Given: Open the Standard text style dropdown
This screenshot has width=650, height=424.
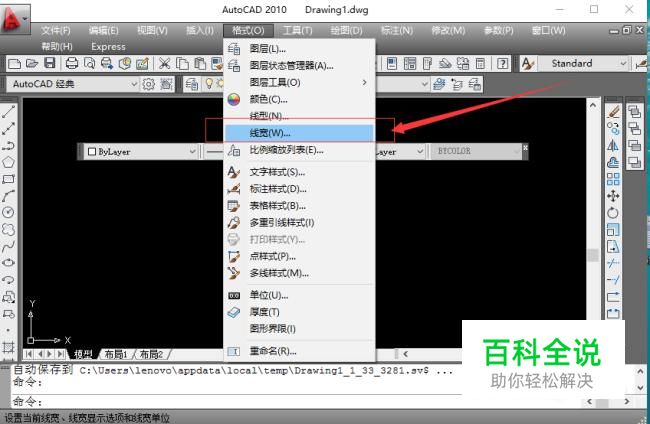Looking at the screenshot, I should pyautogui.click(x=623, y=63).
